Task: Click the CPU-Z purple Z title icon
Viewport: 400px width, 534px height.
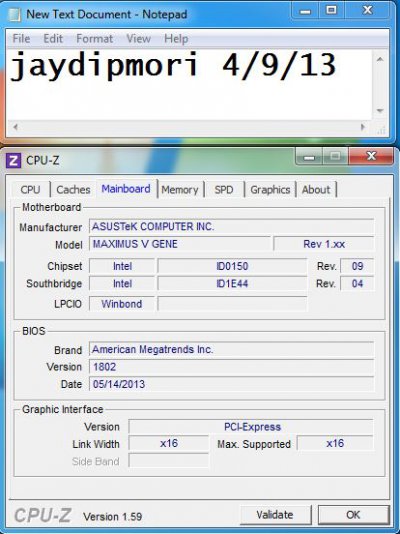Action: (13, 160)
